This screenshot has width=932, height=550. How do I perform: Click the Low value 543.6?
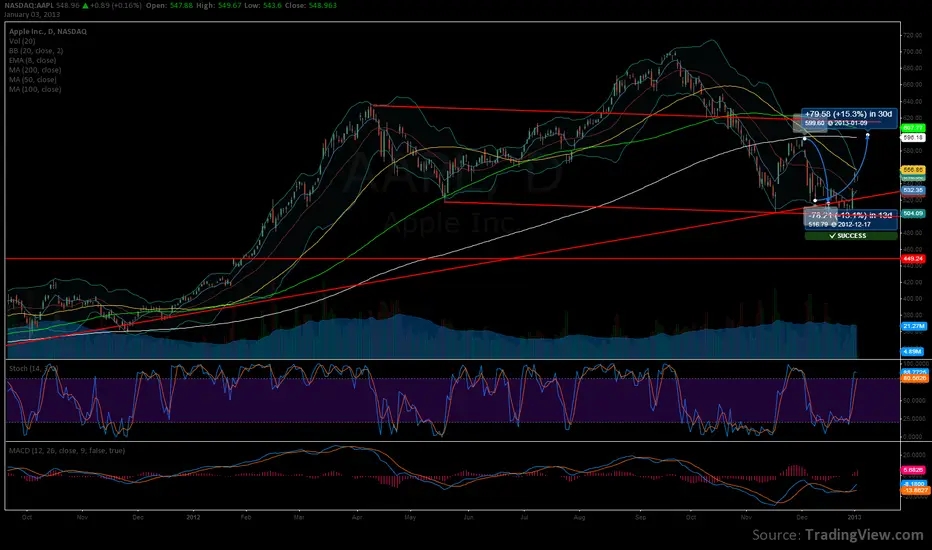pos(271,5)
